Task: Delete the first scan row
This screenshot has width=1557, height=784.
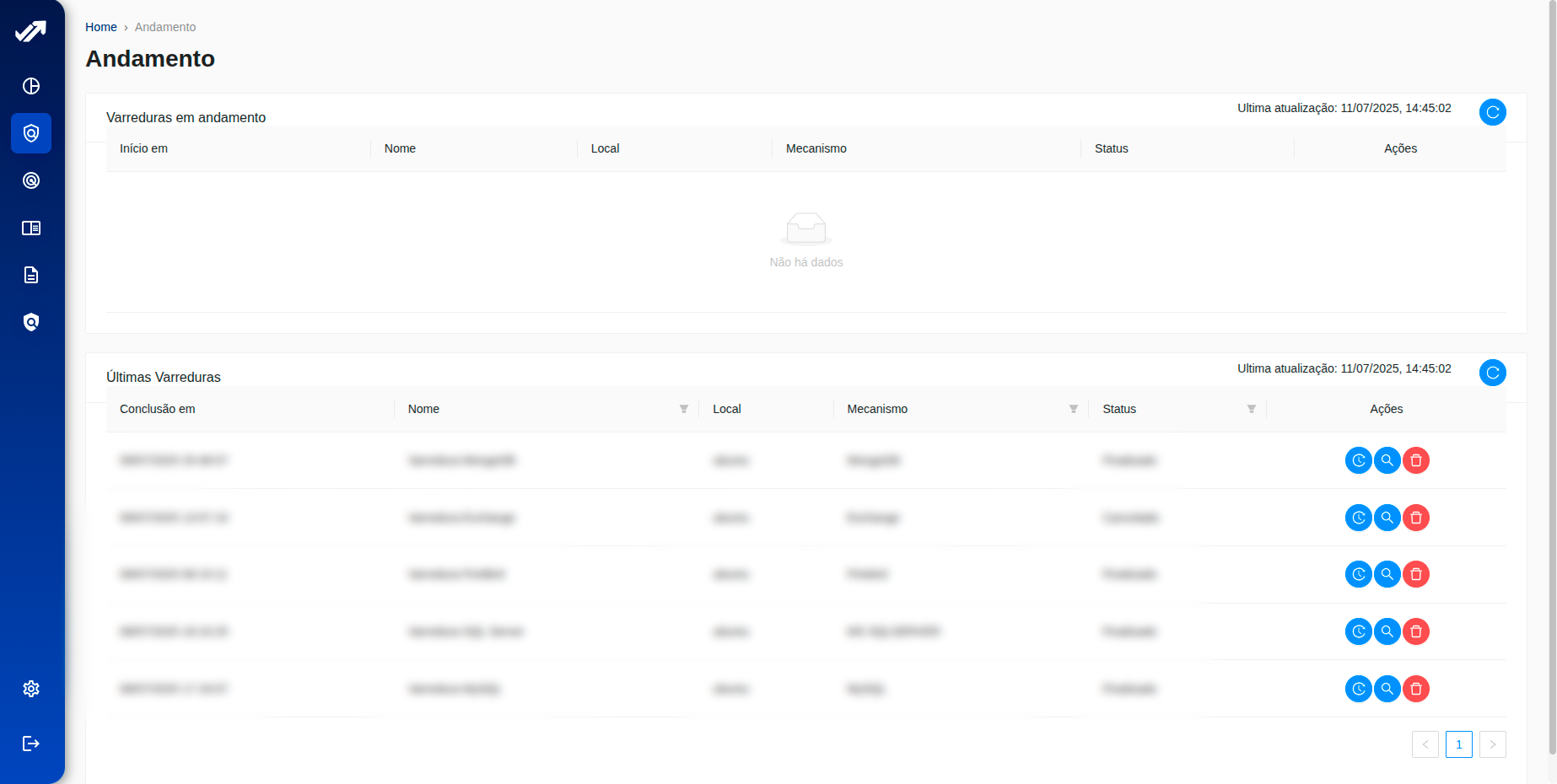Action: point(1416,460)
